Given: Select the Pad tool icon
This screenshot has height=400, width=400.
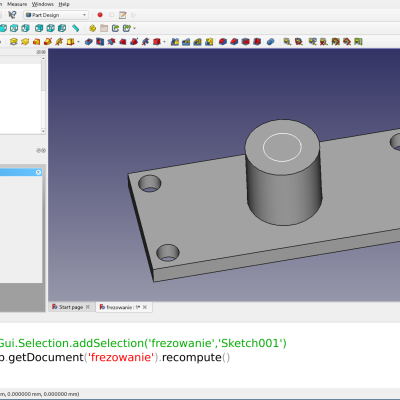Looking at the screenshot, I should click(x=13, y=42).
